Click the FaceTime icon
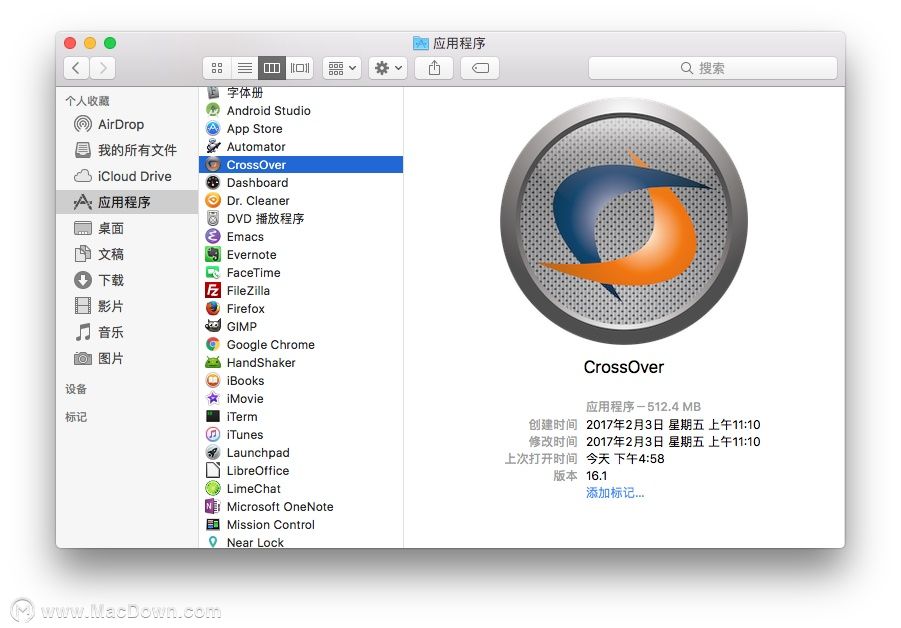The width and height of the screenshot is (901, 628). (213, 272)
